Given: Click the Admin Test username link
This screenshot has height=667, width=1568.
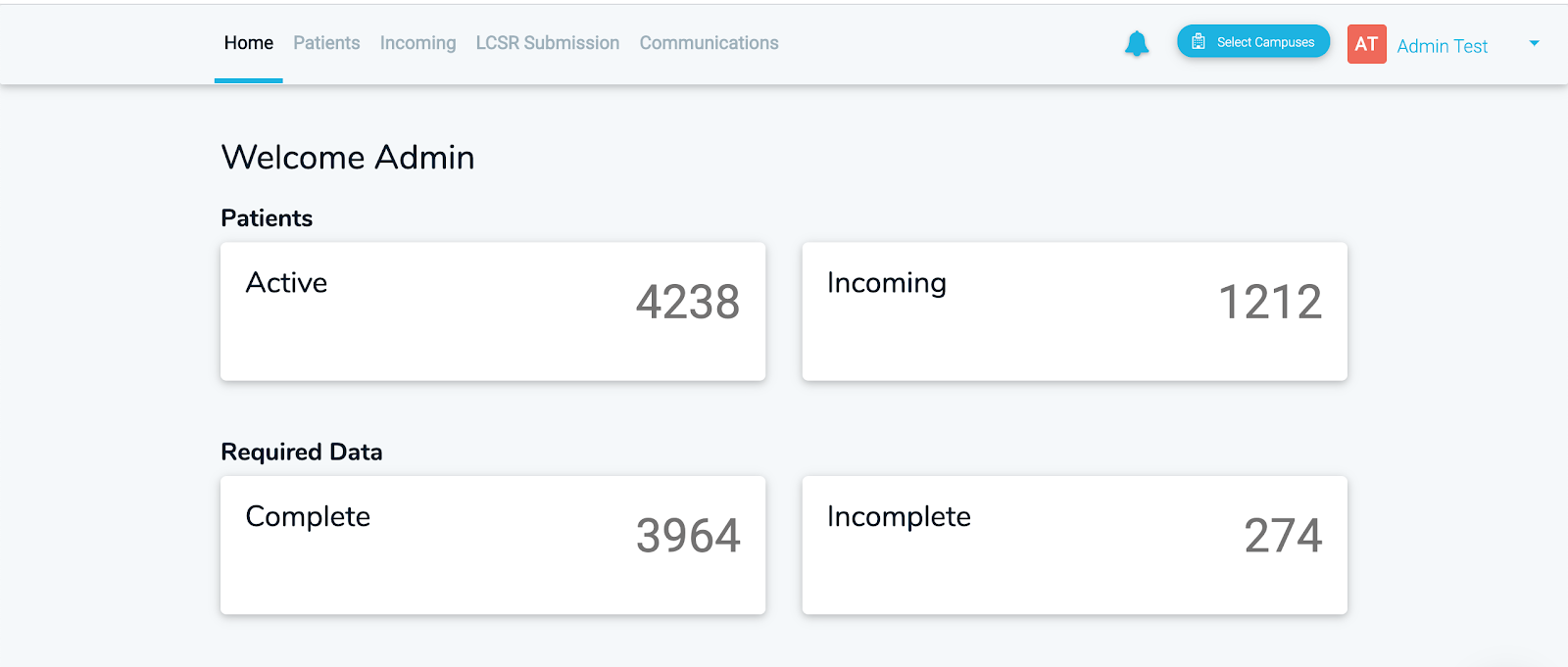Looking at the screenshot, I should point(1443,46).
